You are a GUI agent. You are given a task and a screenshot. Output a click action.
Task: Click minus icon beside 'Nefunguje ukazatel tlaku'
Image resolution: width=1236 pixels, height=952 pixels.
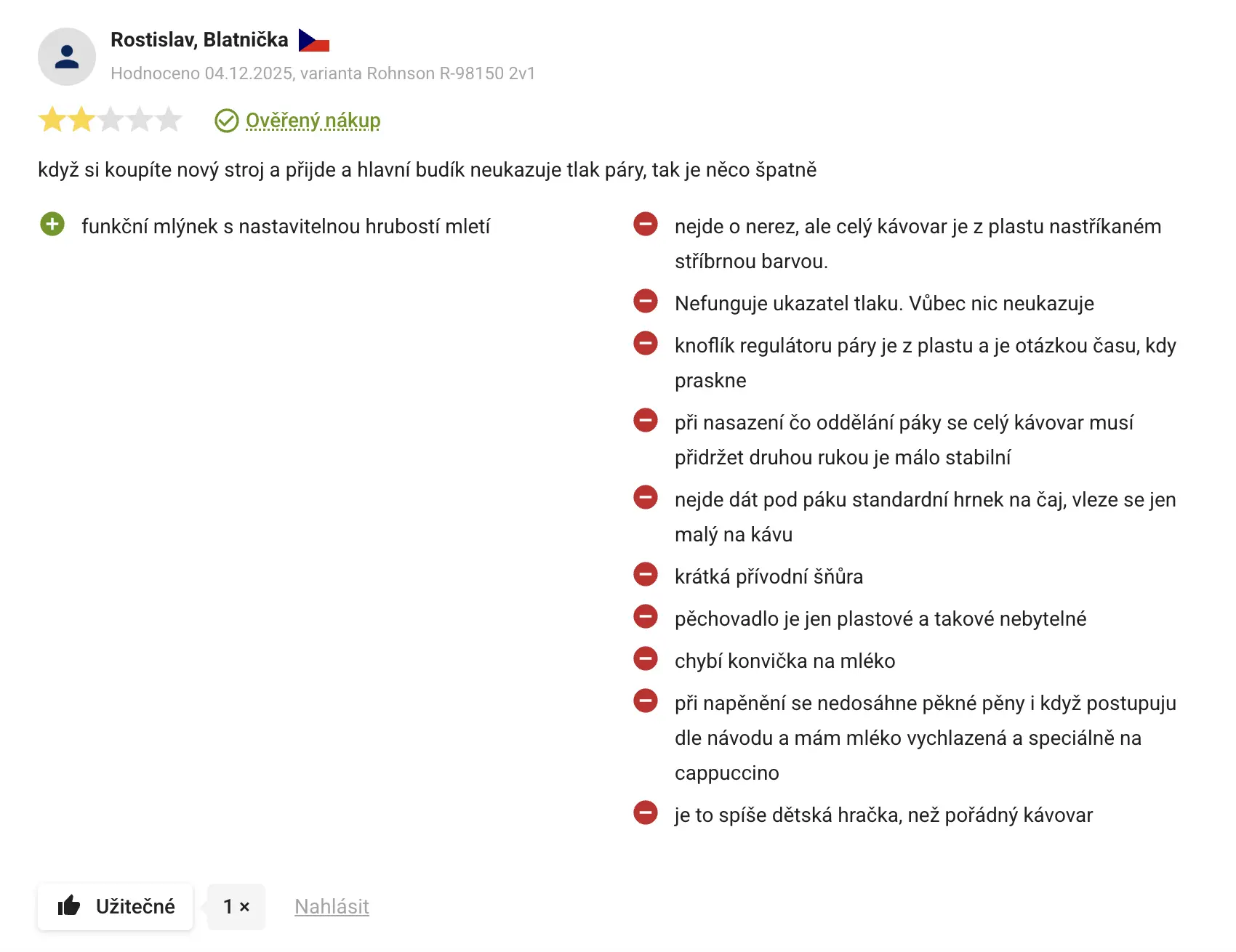click(x=646, y=302)
